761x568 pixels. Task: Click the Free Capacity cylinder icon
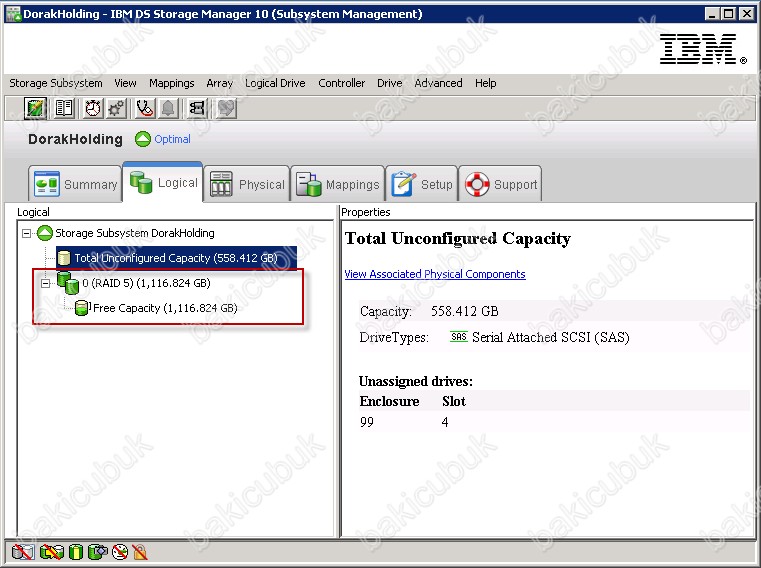click(x=82, y=308)
